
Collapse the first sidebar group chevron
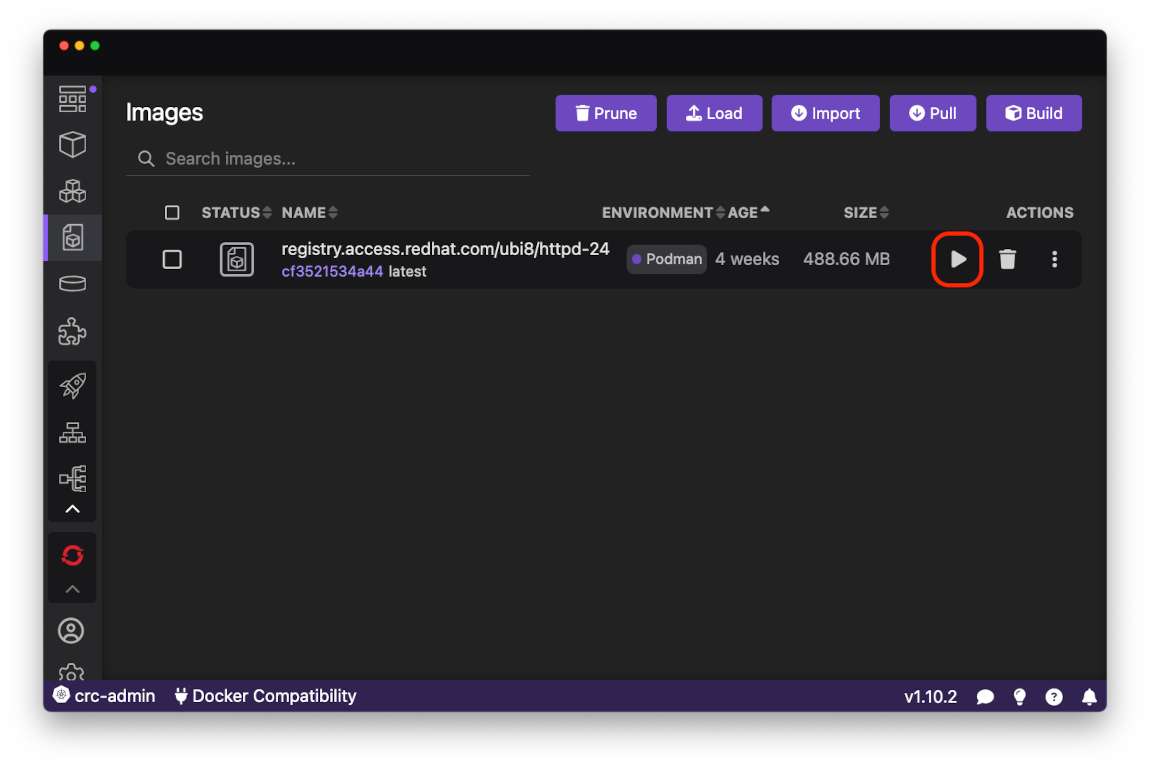(73, 509)
